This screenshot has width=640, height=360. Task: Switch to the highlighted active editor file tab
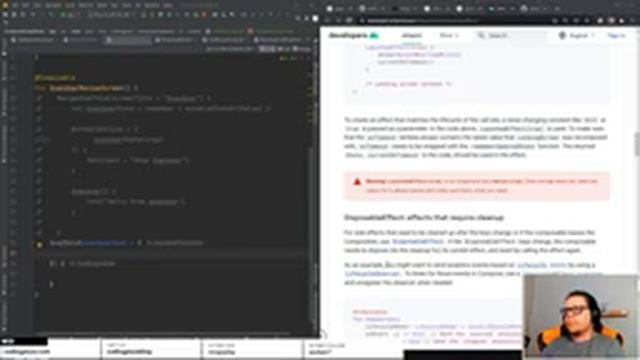[128, 40]
